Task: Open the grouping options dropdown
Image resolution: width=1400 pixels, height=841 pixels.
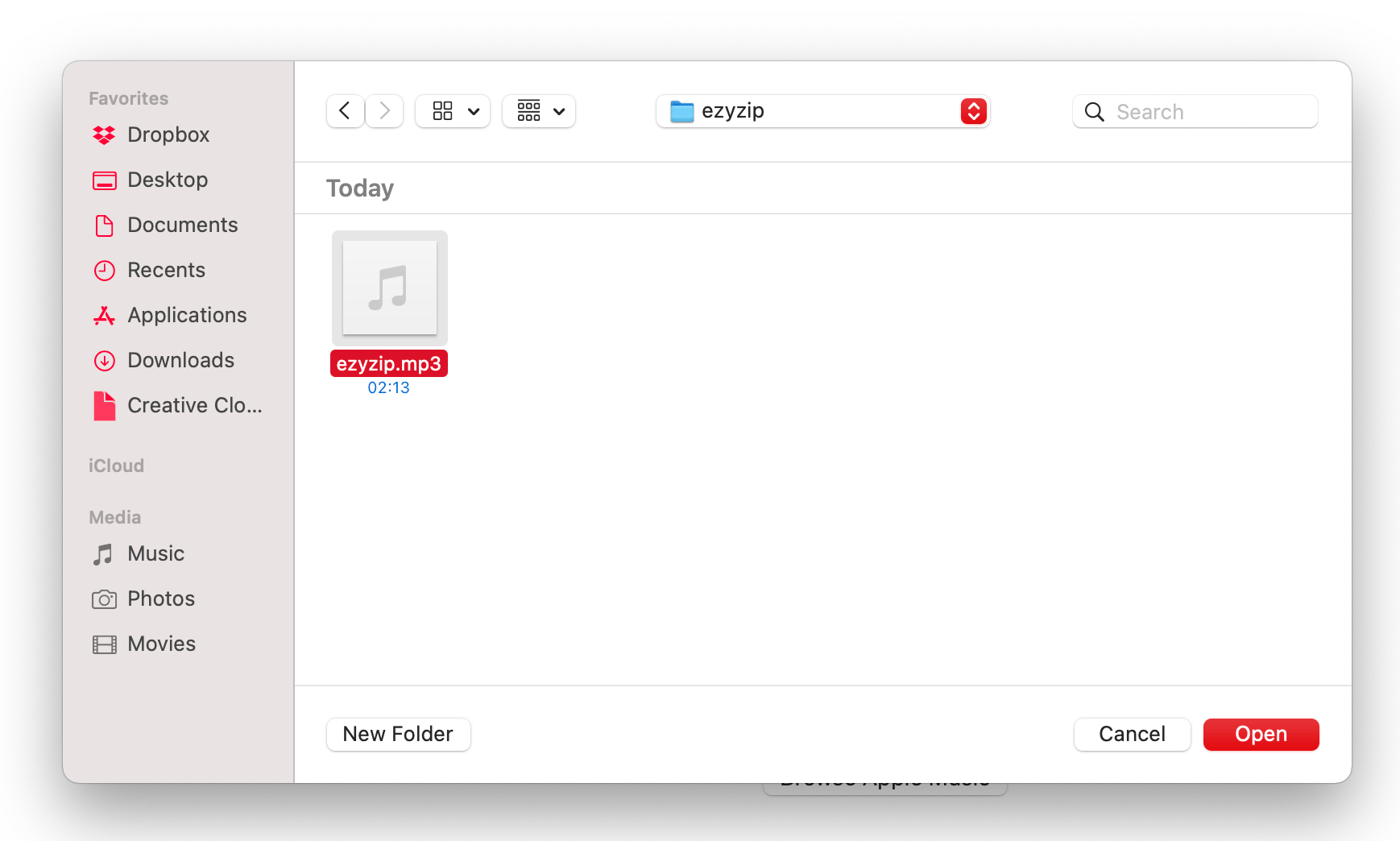Action: (538, 111)
